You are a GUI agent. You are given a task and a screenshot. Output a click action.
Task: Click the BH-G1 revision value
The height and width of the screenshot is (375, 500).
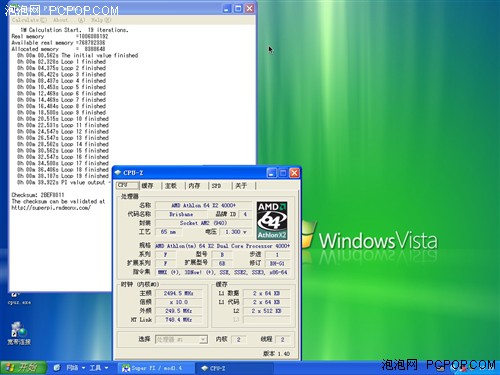pyautogui.click(x=277, y=263)
